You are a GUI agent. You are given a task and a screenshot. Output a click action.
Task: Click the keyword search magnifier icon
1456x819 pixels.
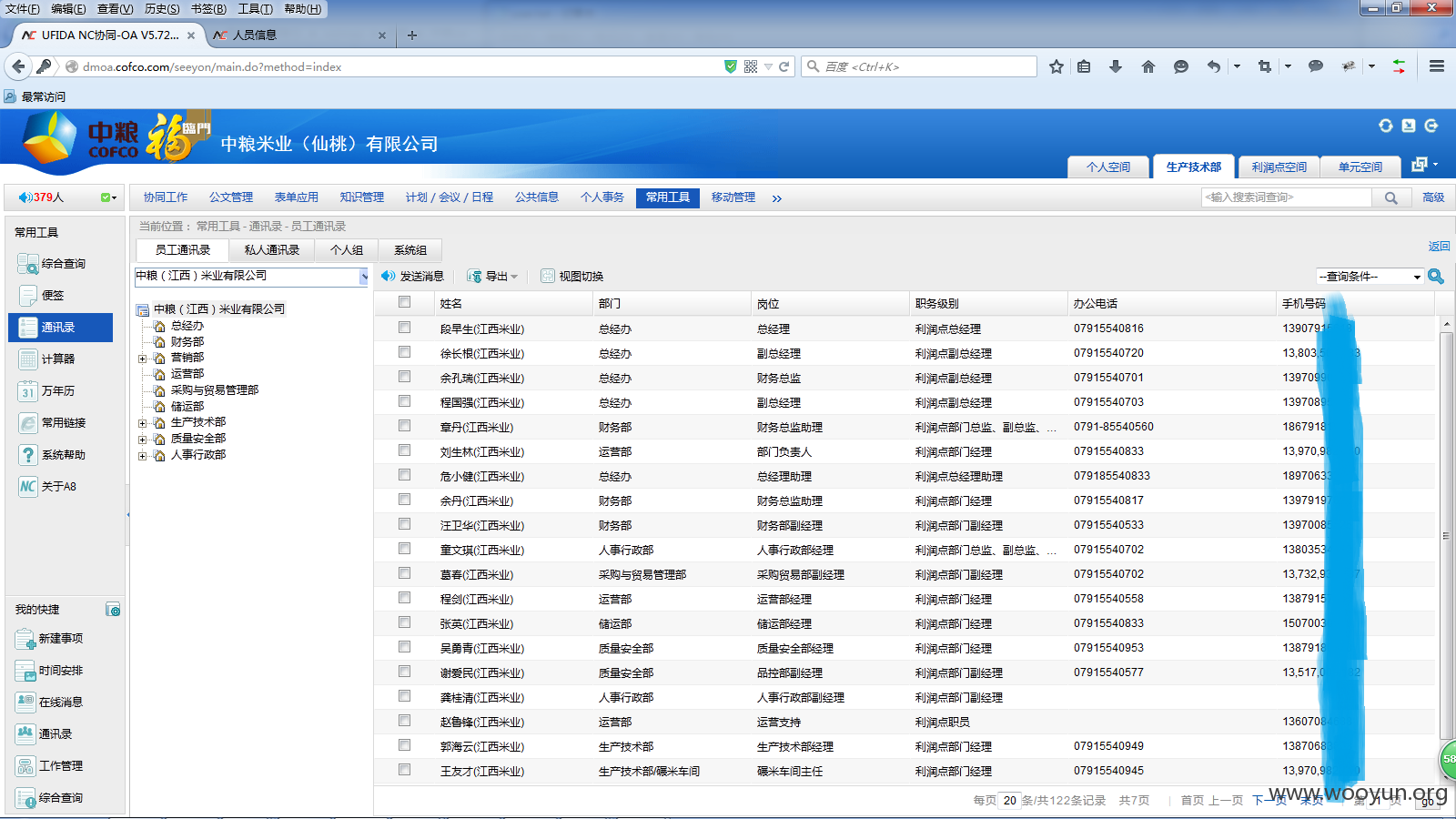pos(1391,197)
